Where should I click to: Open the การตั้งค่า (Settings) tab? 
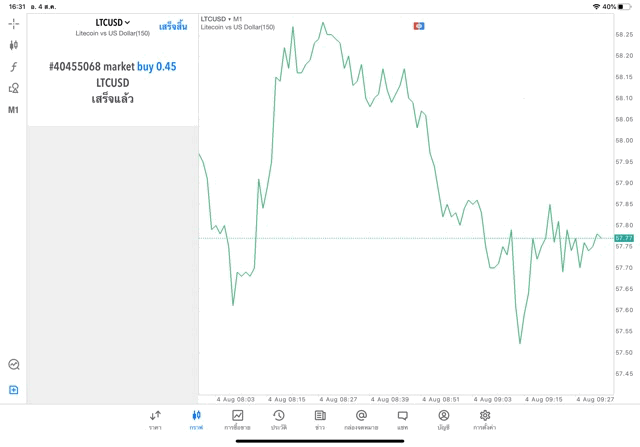[485, 420]
